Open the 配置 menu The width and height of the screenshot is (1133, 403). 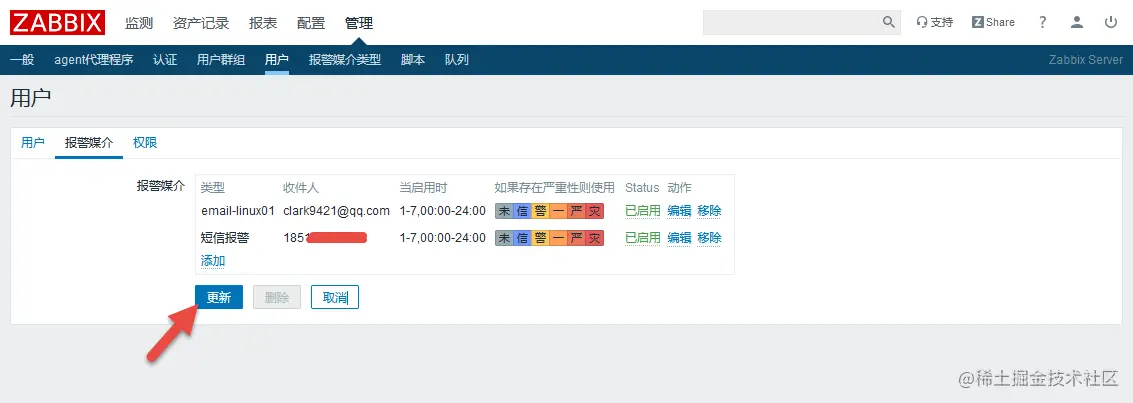(311, 23)
